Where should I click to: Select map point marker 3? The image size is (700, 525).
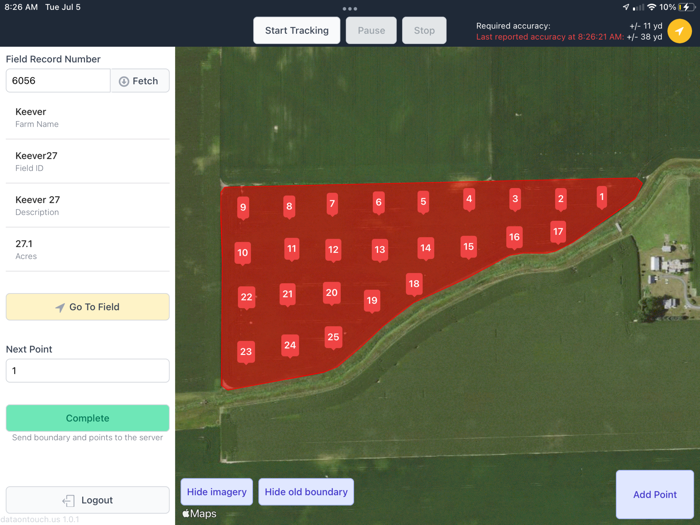click(x=515, y=199)
